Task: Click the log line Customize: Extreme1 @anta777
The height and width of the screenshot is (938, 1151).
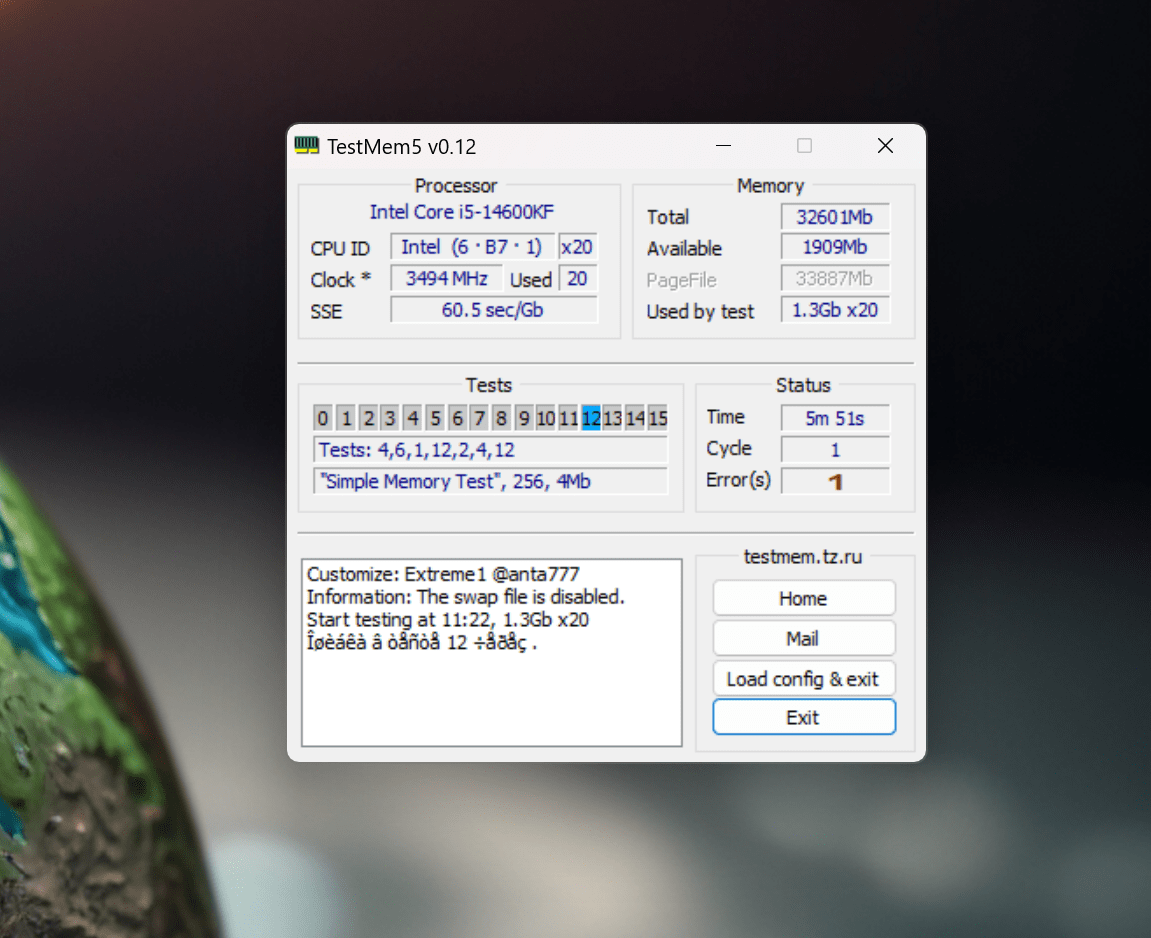Action: (x=443, y=574)
